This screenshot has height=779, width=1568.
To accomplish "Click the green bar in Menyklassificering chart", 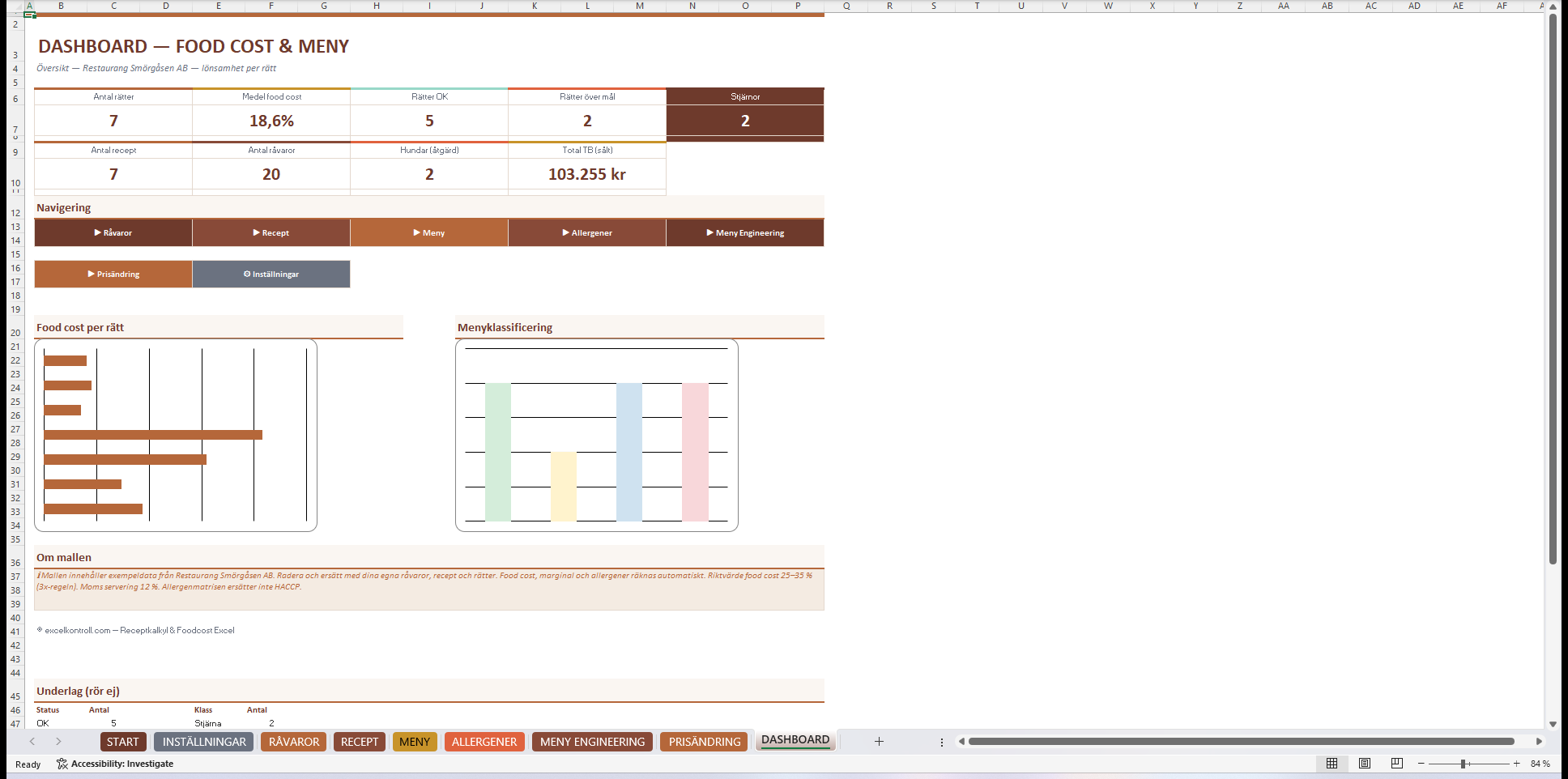I will 498,452.
